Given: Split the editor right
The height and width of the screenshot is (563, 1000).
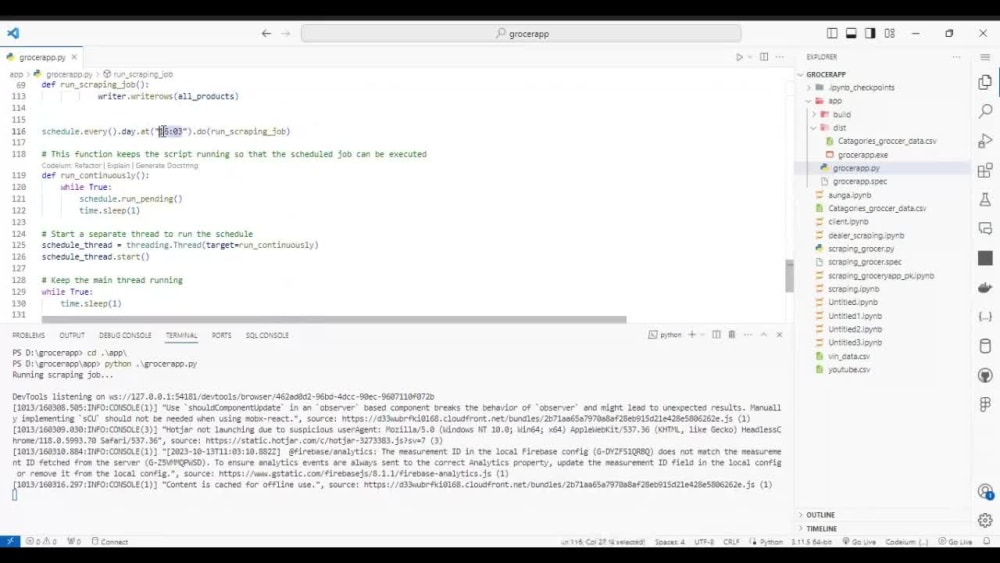Looking at the screenshot, I should [x=763, y=57].
